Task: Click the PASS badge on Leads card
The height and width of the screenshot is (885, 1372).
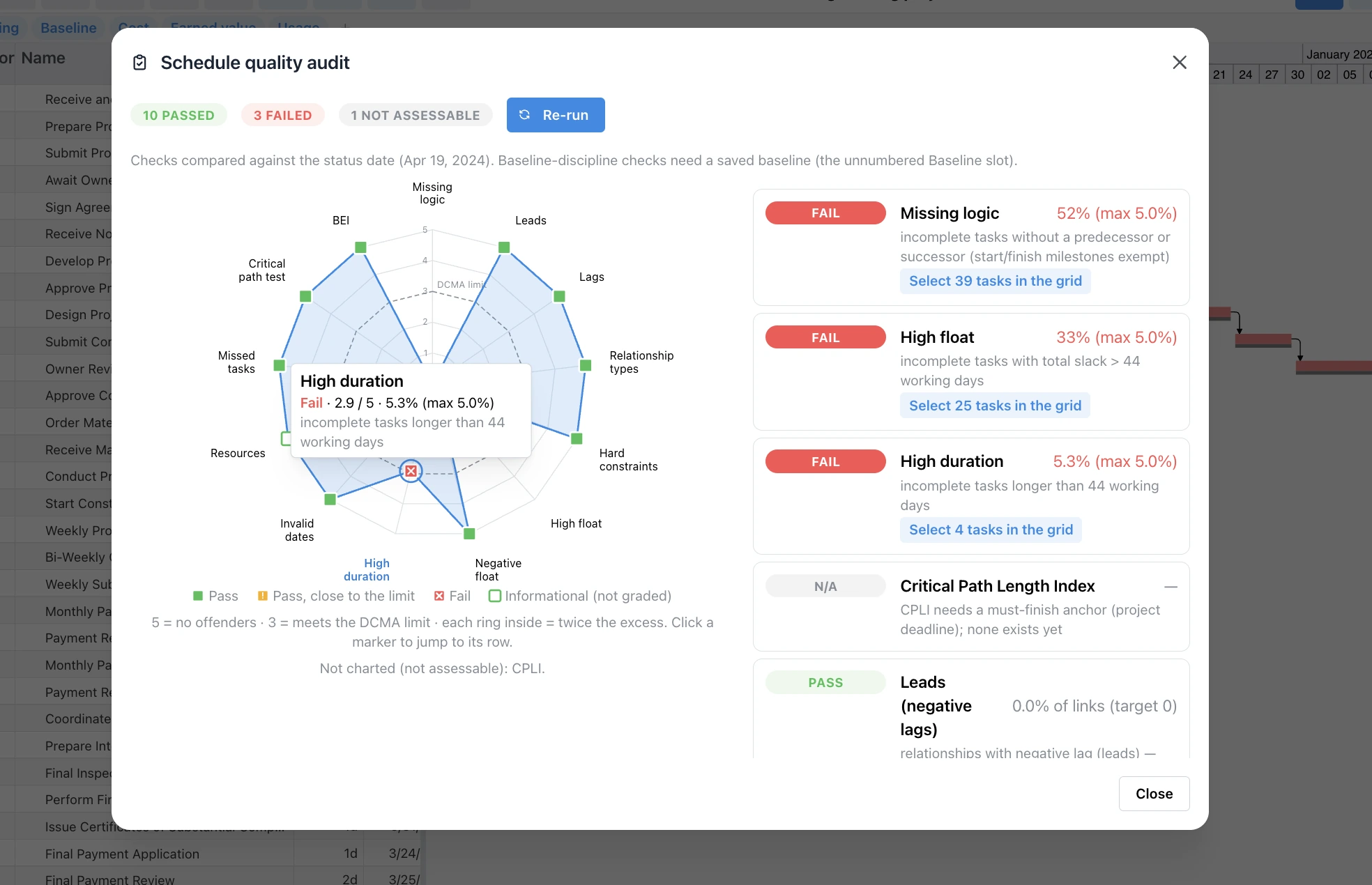Action: pyautogui.click(x=825, y=682)
